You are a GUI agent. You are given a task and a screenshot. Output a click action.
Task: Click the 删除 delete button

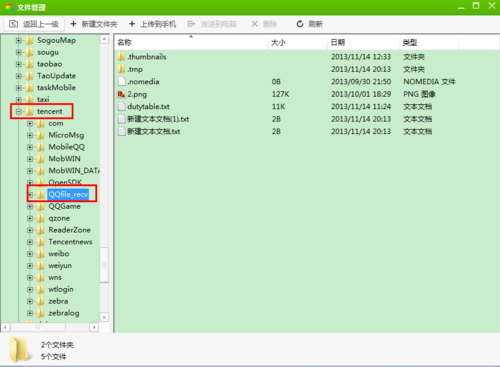(264, 24)
